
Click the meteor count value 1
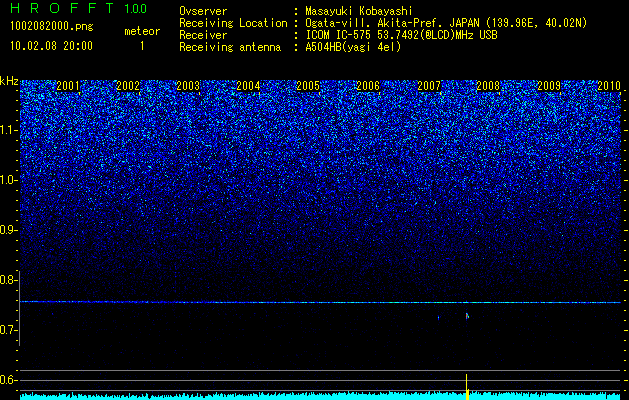click(x=142, y=46)
